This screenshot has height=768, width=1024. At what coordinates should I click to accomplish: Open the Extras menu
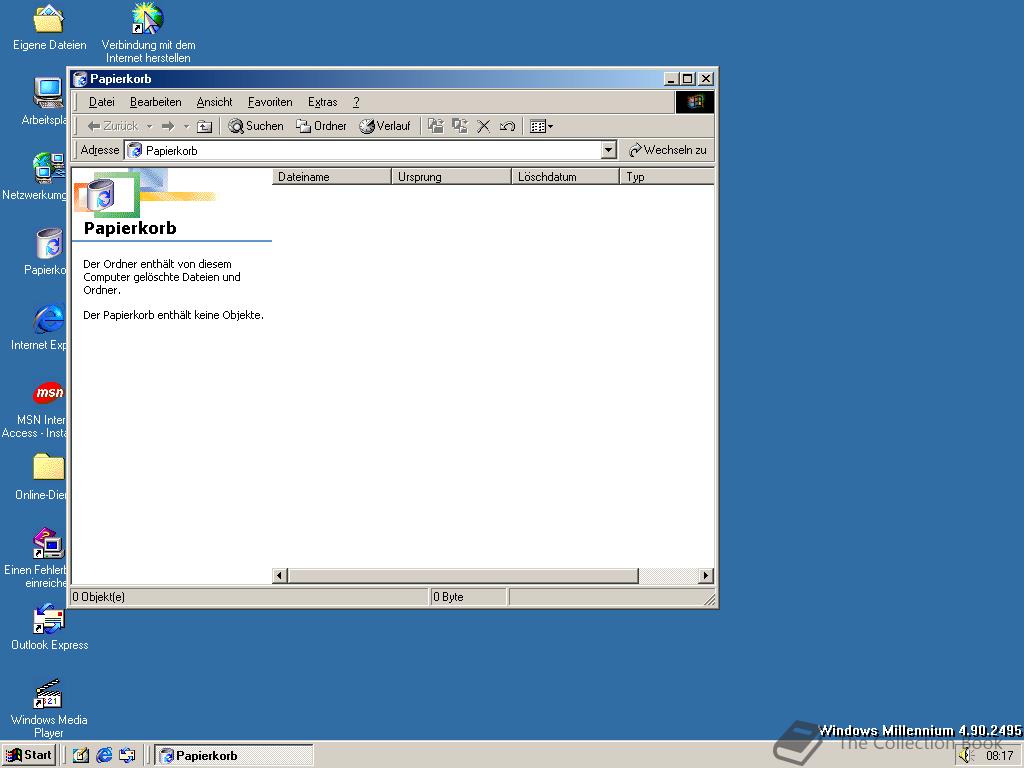(x=322, y=102)
